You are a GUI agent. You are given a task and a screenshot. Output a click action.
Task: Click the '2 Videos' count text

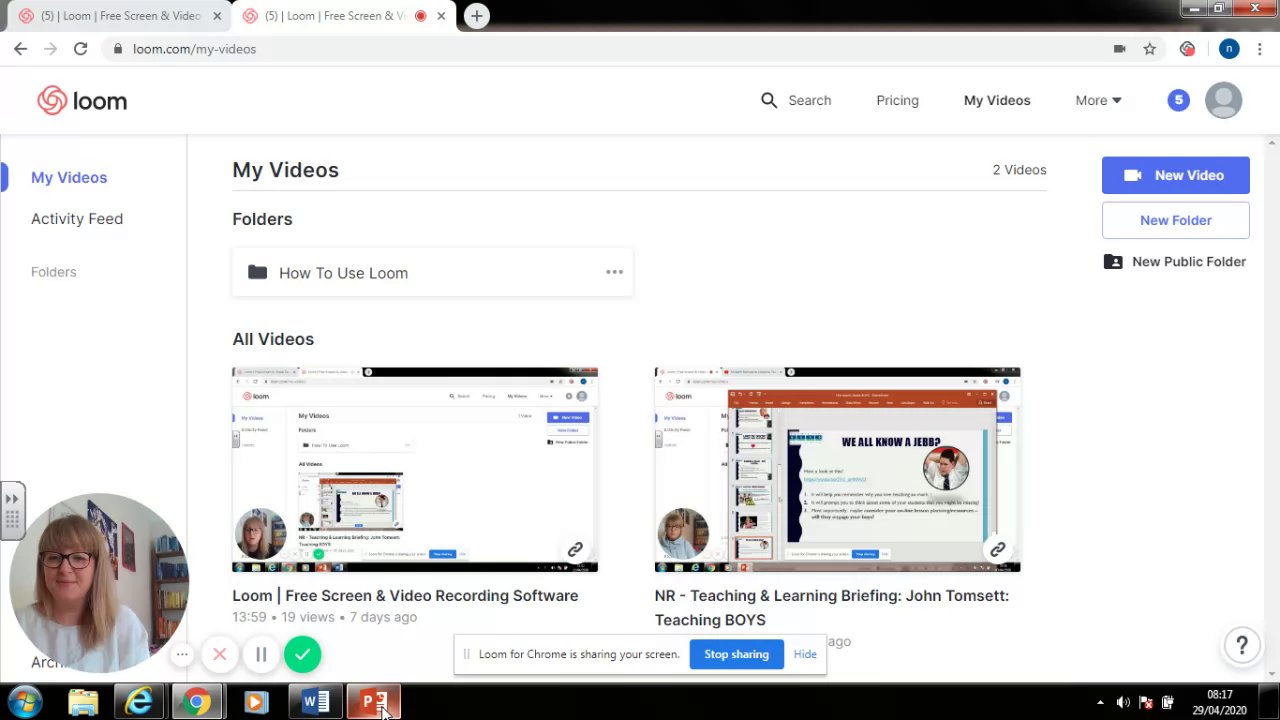[1019, 169]
